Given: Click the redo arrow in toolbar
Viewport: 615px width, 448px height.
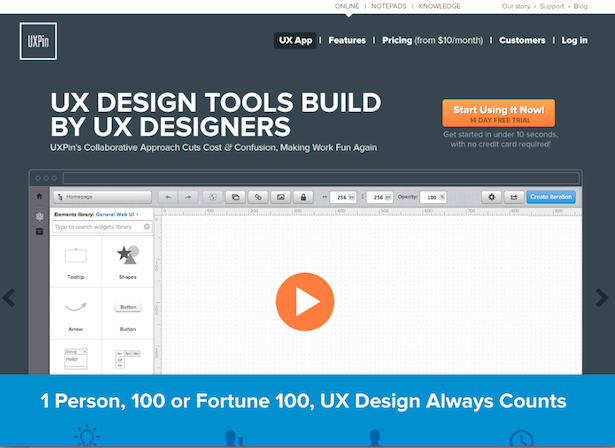Looking at the screenshot, I should tap(188, 197).
